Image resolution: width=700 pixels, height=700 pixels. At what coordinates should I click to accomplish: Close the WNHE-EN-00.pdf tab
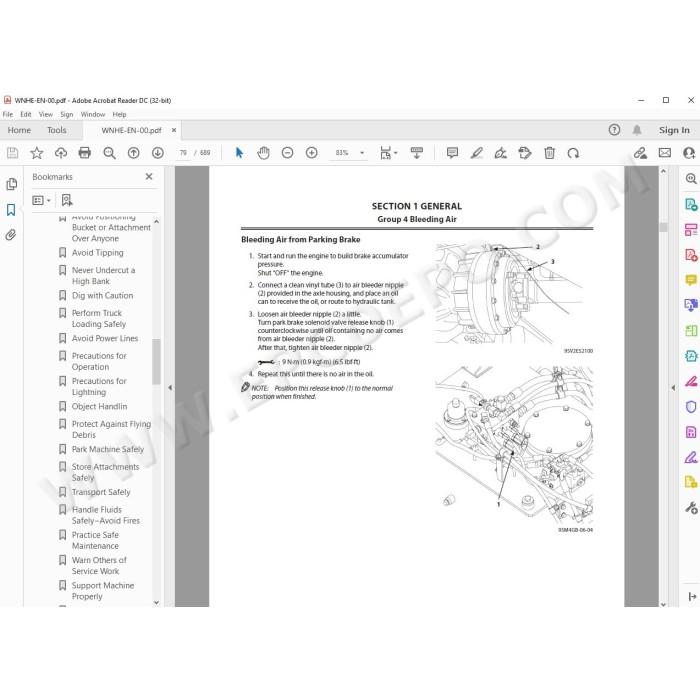point(174,130)
